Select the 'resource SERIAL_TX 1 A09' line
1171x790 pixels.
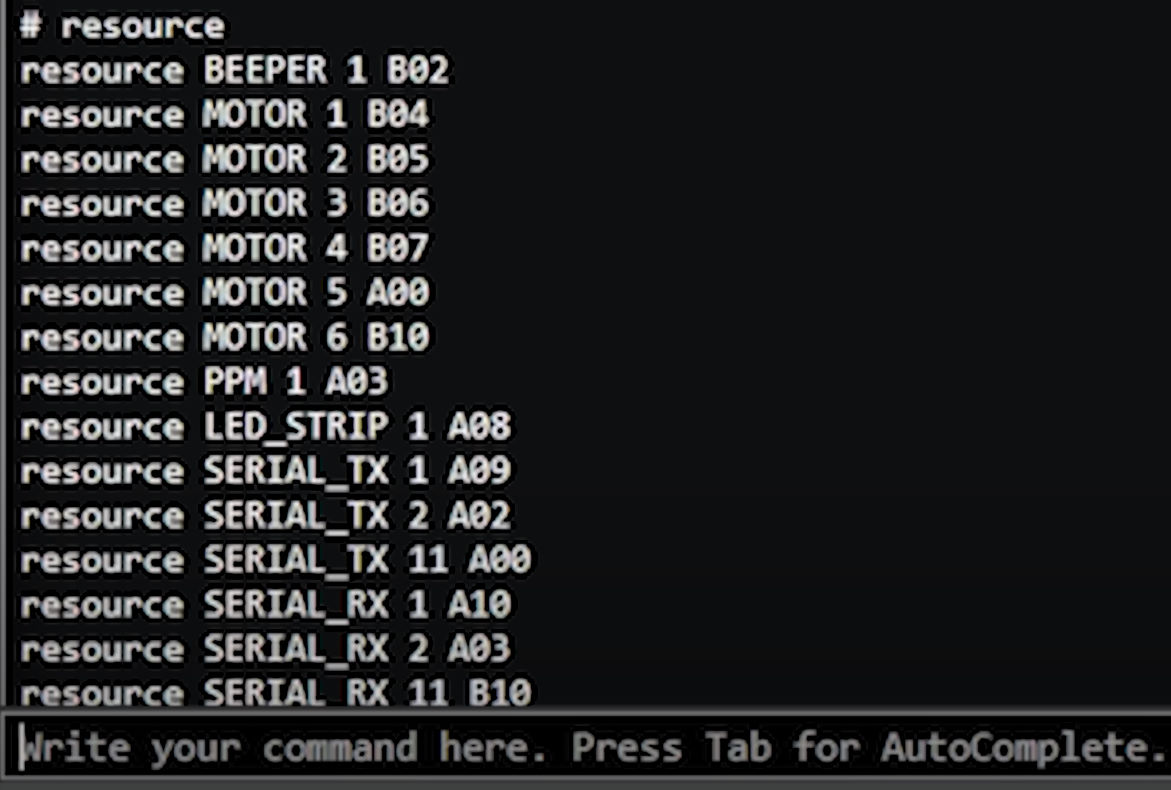tap(265, 471)
